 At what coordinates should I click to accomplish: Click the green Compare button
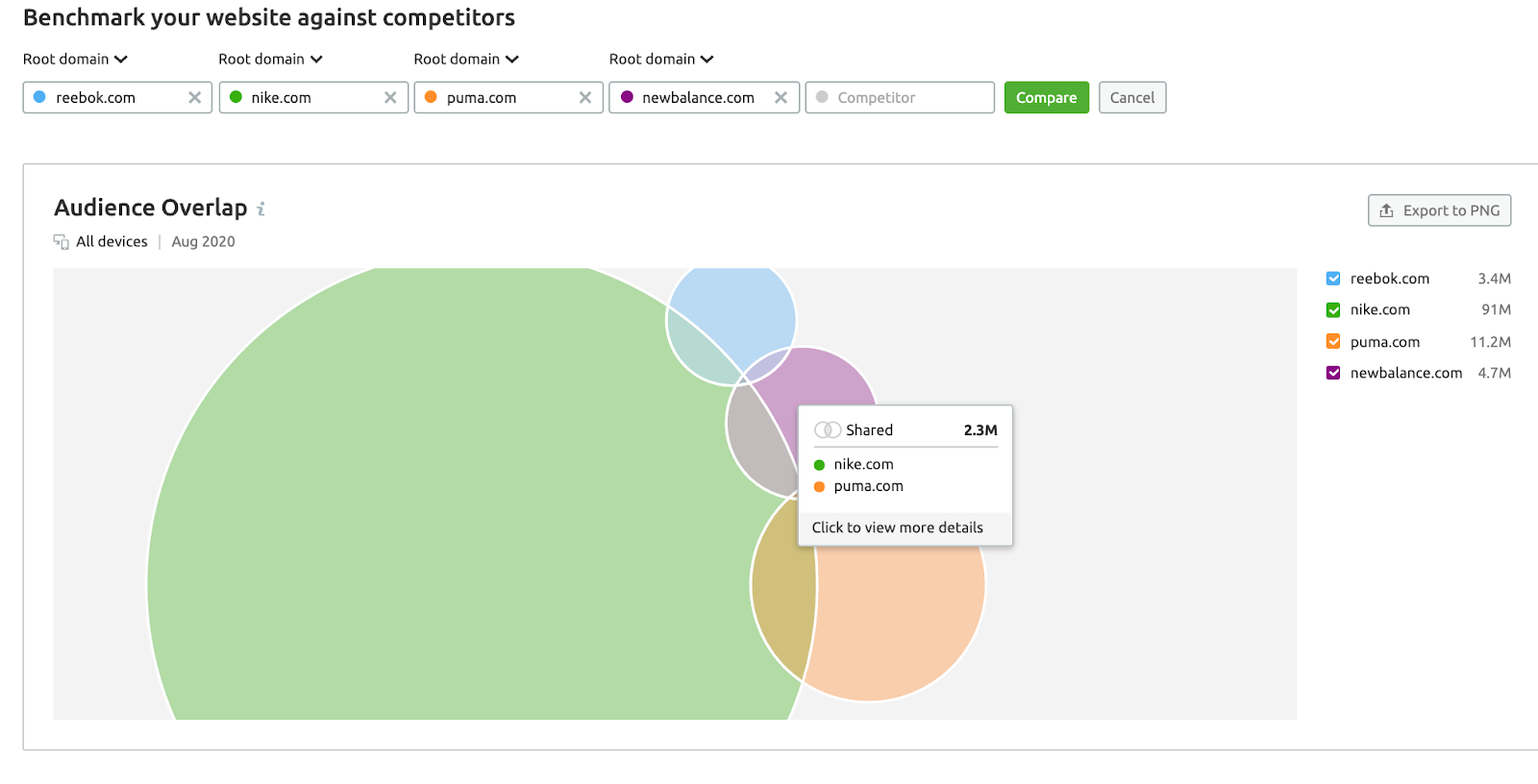[x=1047, y=97]
